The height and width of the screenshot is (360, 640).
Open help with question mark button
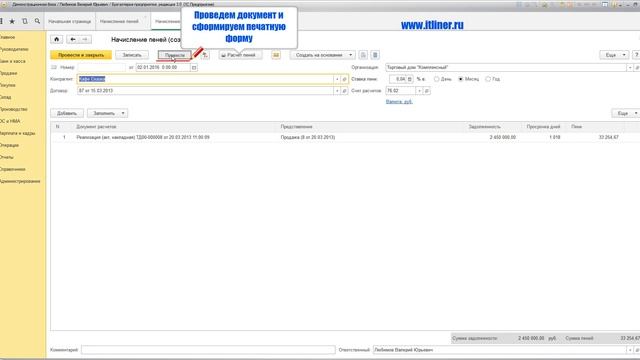(x=636, y=55)
